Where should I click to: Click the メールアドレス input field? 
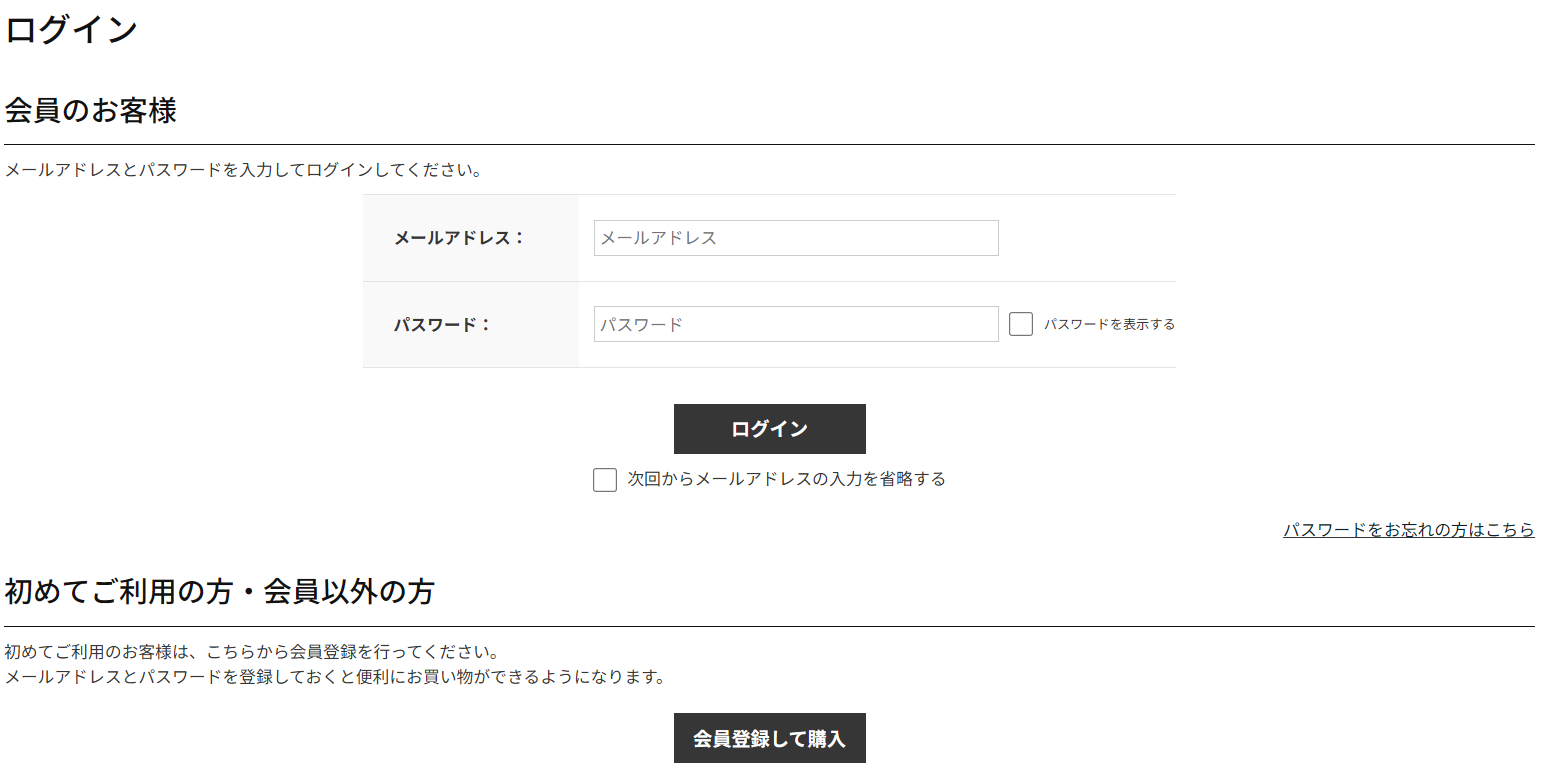click(795, 238)
